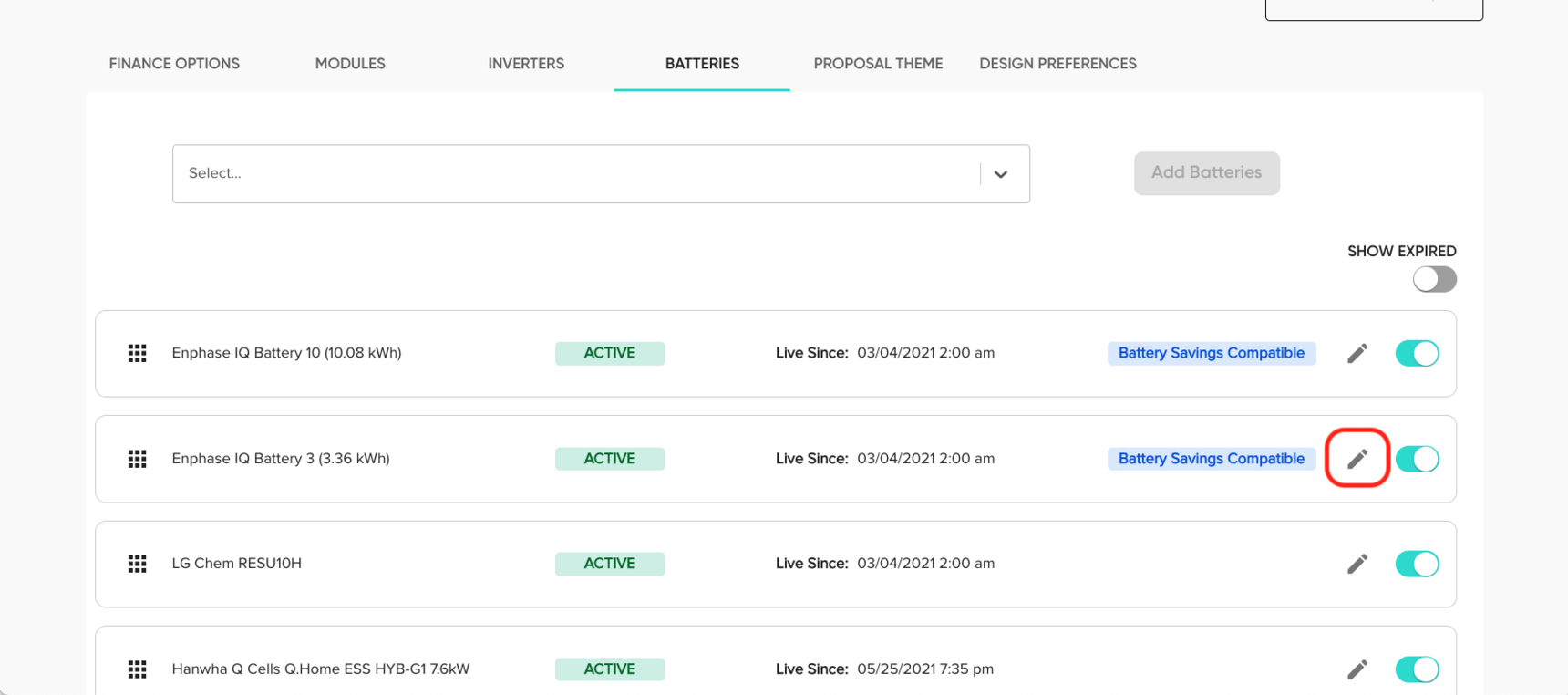Grab drag handle of Enphase IQ Battery 10
Screen dimensions: 1568x695
point(137,353)
